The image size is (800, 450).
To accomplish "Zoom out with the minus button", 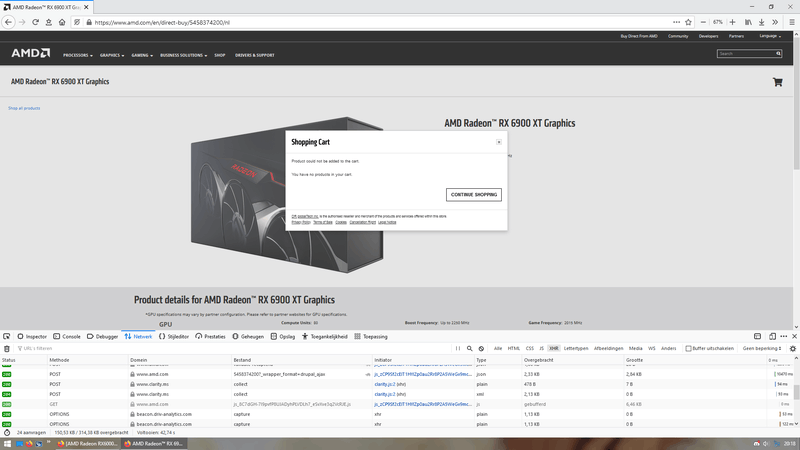I will [703, 22].
